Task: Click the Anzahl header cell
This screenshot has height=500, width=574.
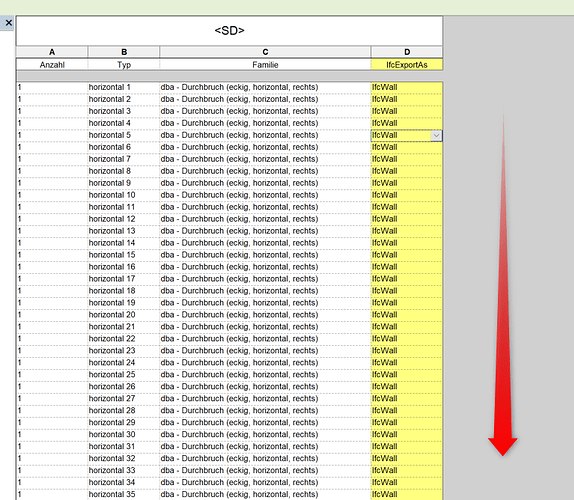Action: point(52,65)
